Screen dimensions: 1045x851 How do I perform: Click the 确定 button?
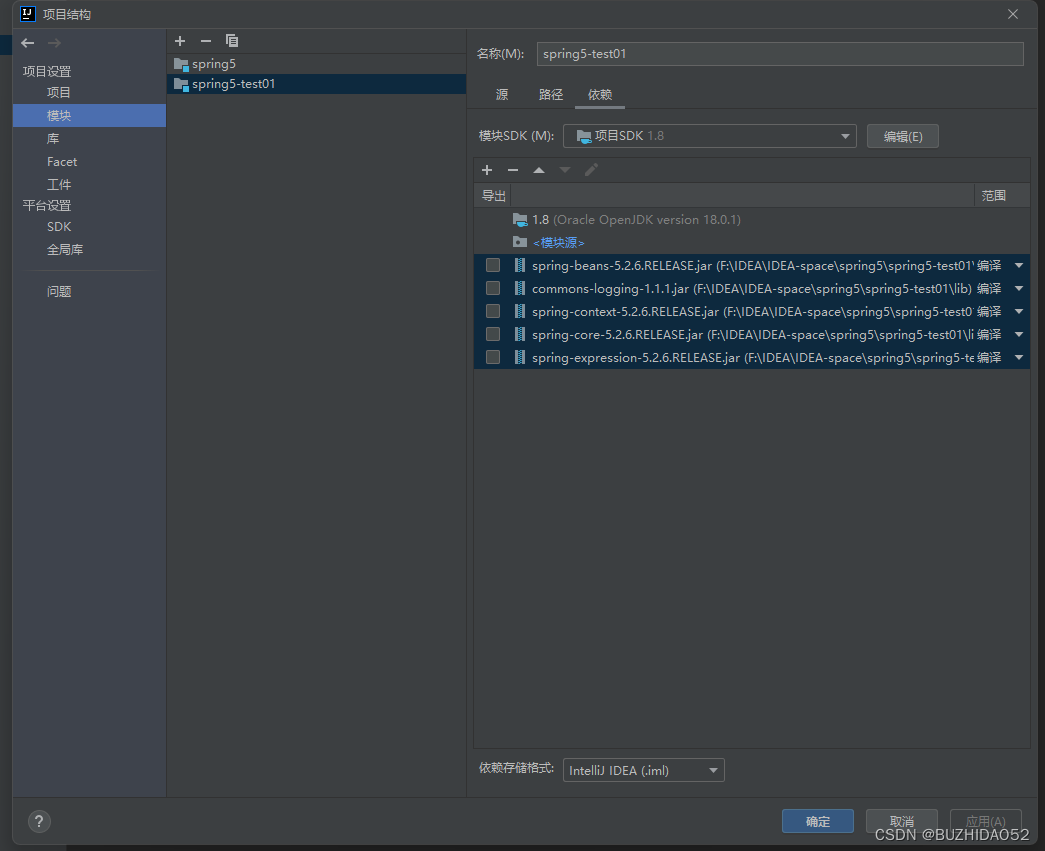click(x=818, y=822)
